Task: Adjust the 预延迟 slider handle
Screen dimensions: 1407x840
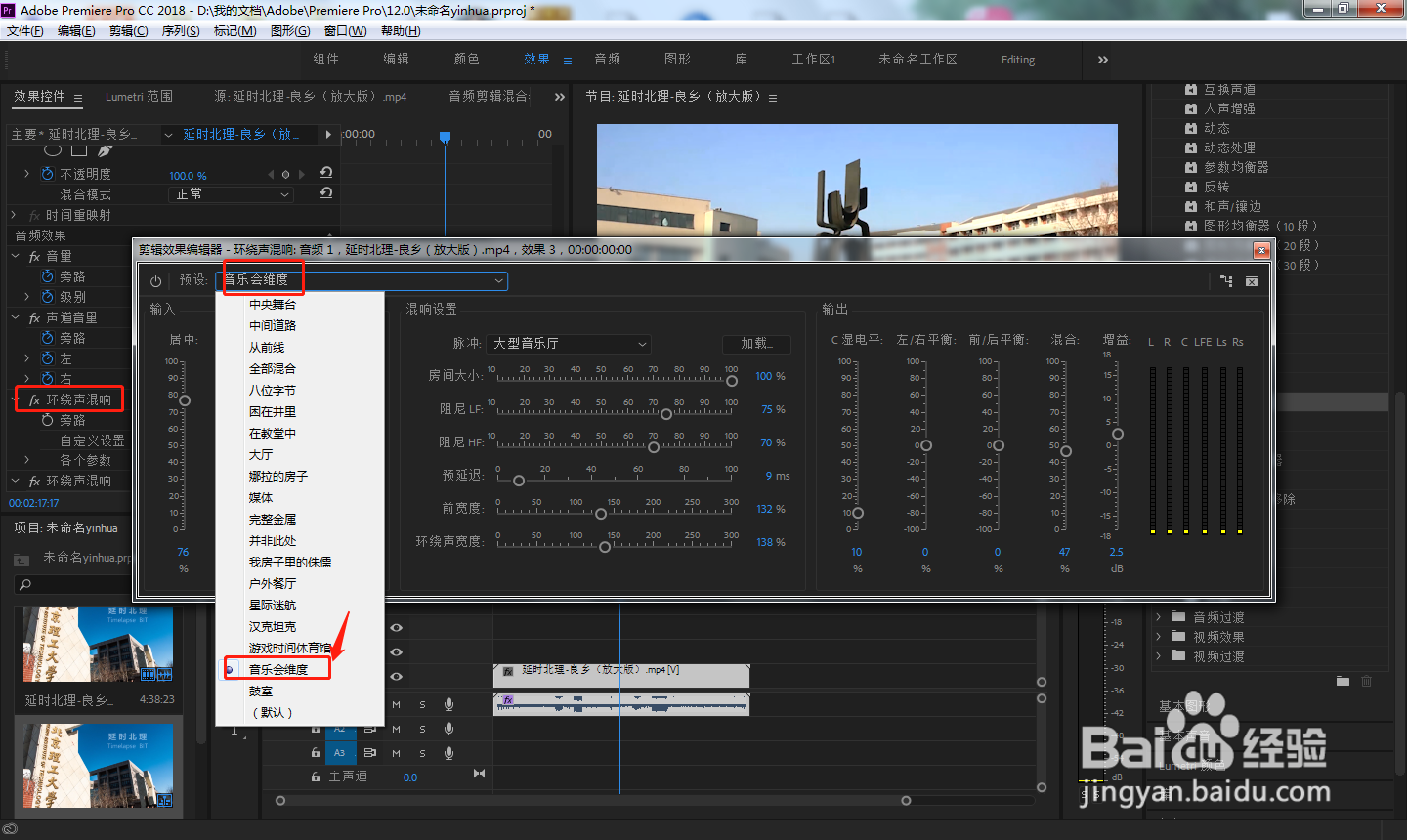Action: pos(519,481)
